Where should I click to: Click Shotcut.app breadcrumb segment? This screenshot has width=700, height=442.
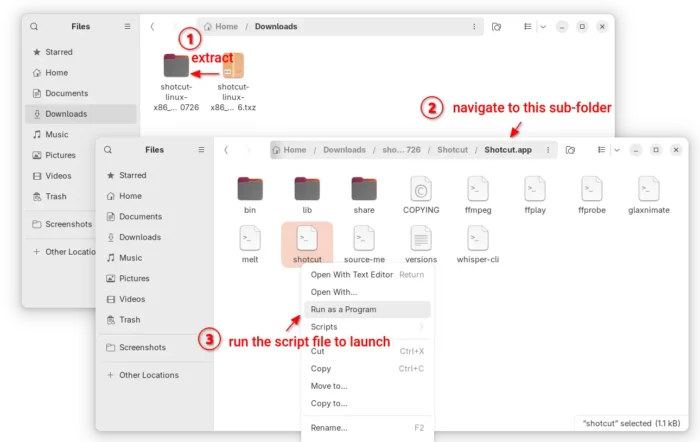coord(508,150)
